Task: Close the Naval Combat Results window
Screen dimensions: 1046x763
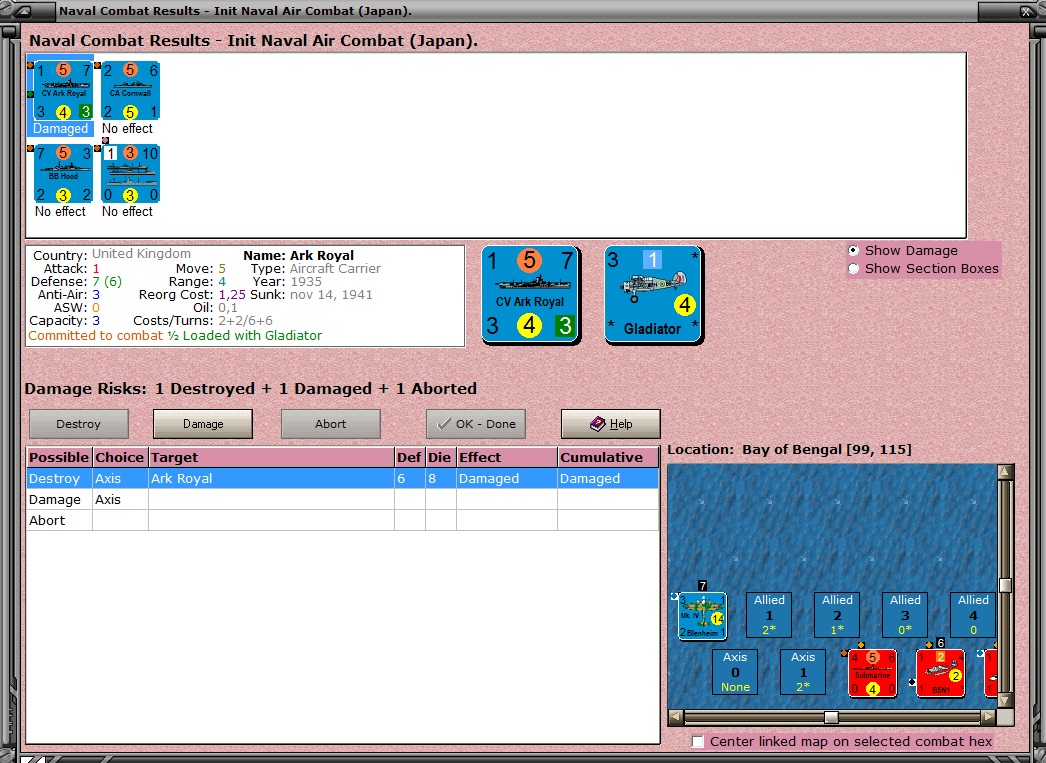Action: (x=1025, y=11)
